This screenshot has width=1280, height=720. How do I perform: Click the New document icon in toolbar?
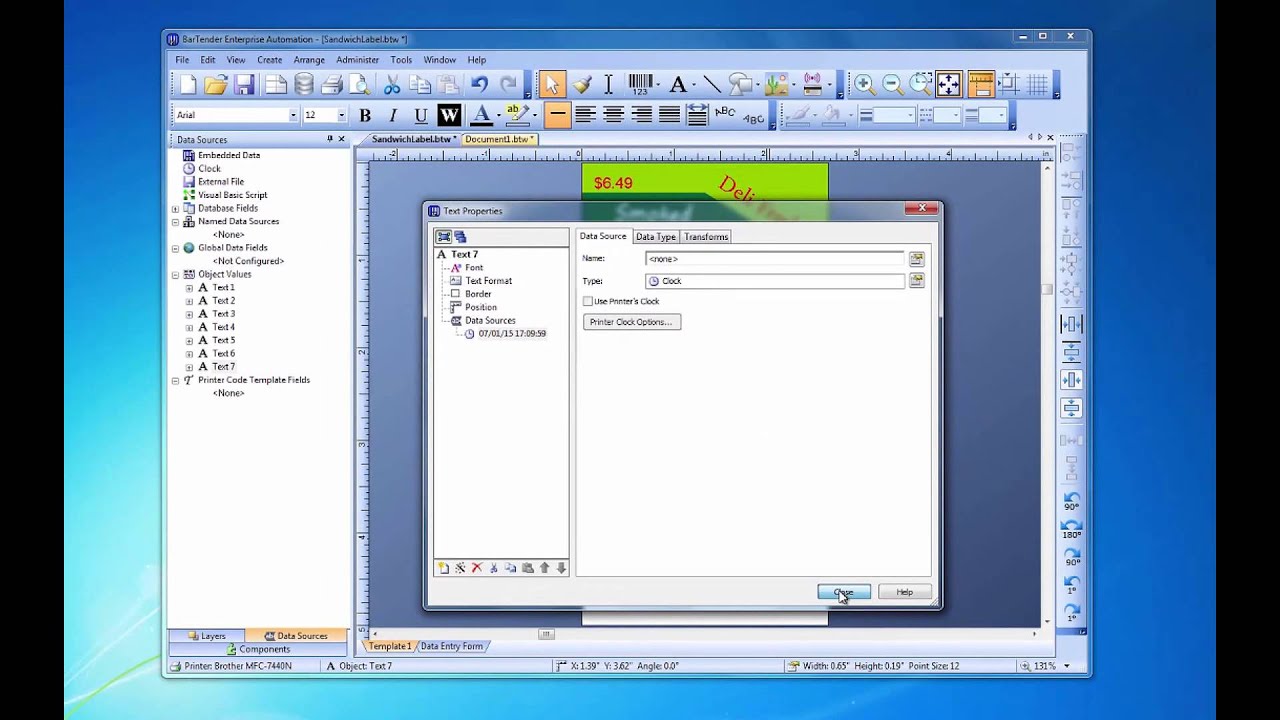pyautogui.click(x=188, y=86)
